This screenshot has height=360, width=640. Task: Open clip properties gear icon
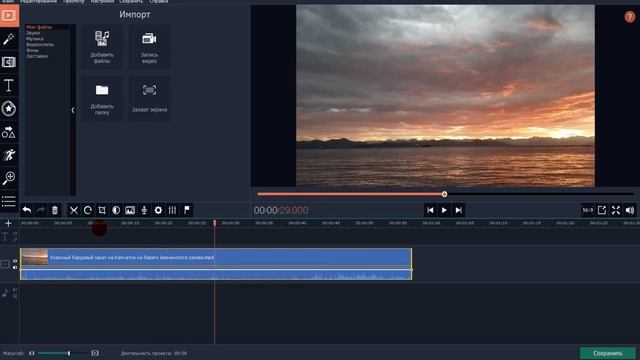tap(158, 210)
